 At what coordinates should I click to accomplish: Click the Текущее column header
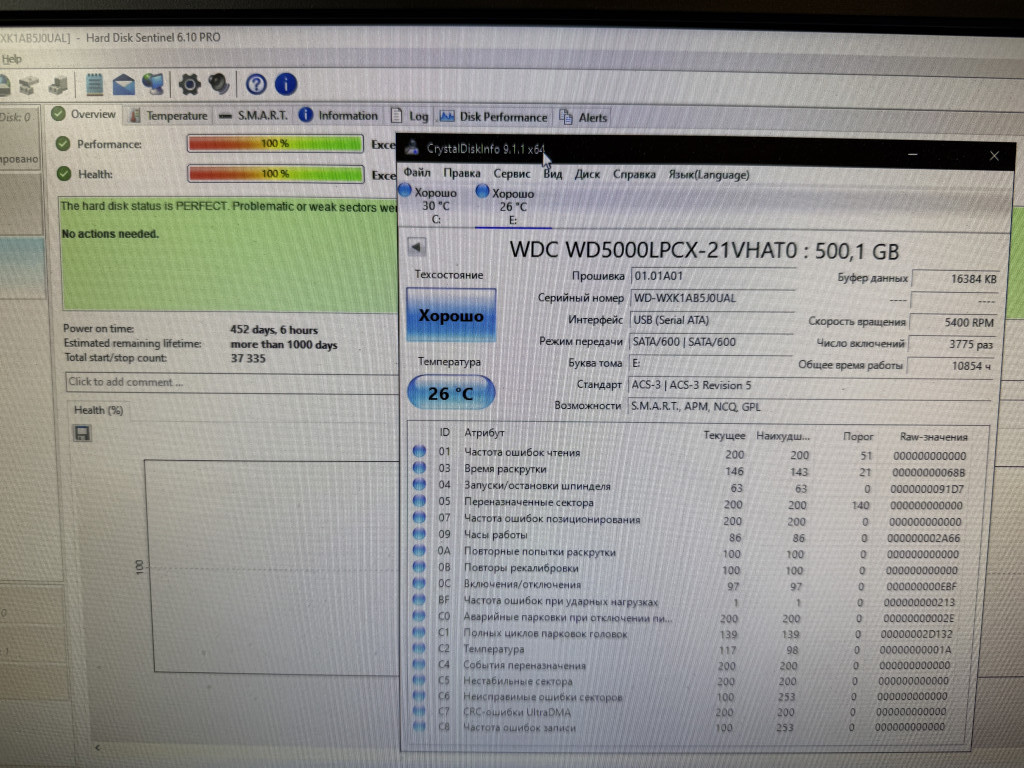(724, 435)
